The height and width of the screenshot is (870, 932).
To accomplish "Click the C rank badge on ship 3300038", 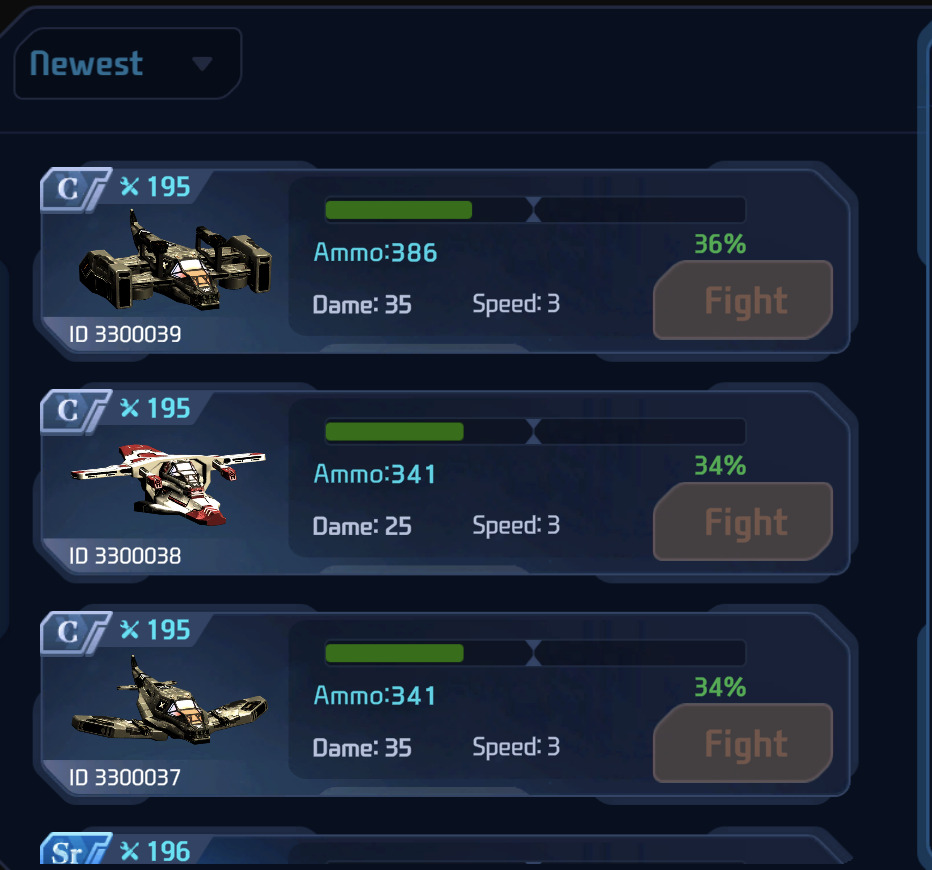I will point(75,411).
